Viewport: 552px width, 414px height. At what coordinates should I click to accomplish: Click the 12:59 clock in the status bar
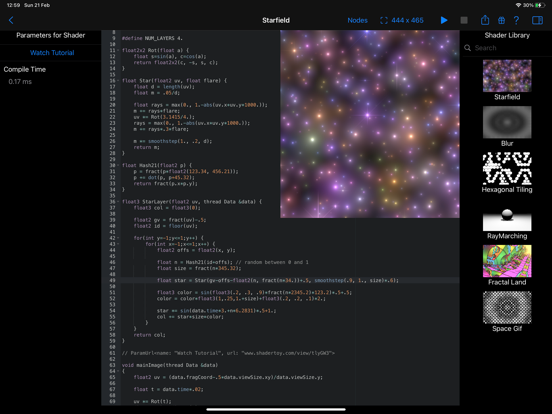click(x=13, y=5)
